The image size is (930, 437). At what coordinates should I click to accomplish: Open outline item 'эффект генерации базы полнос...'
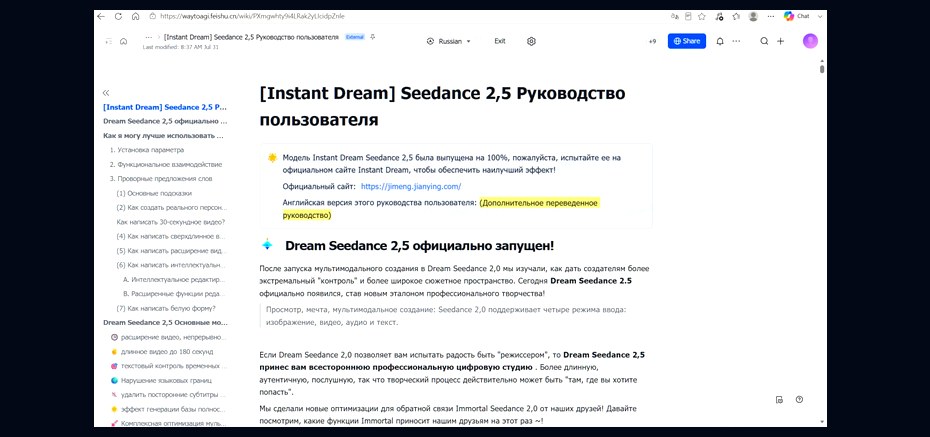coord(168,409)
